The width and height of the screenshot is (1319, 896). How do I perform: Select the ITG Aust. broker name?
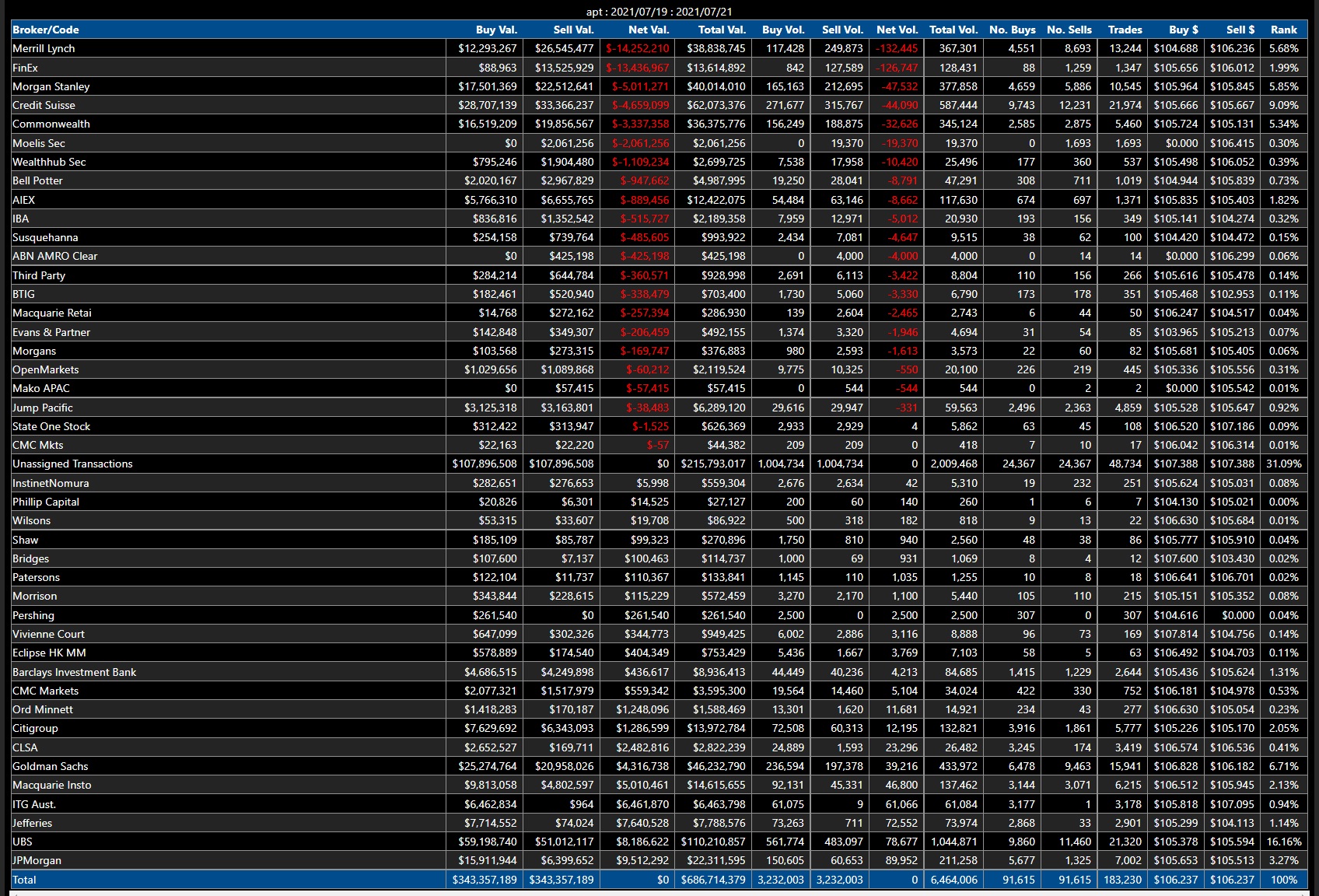34,804
